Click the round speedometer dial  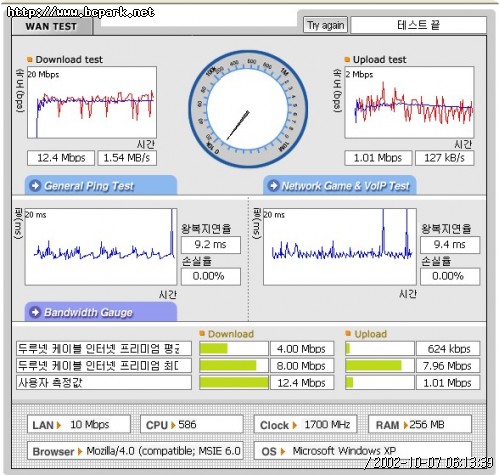tap(248, 109)
